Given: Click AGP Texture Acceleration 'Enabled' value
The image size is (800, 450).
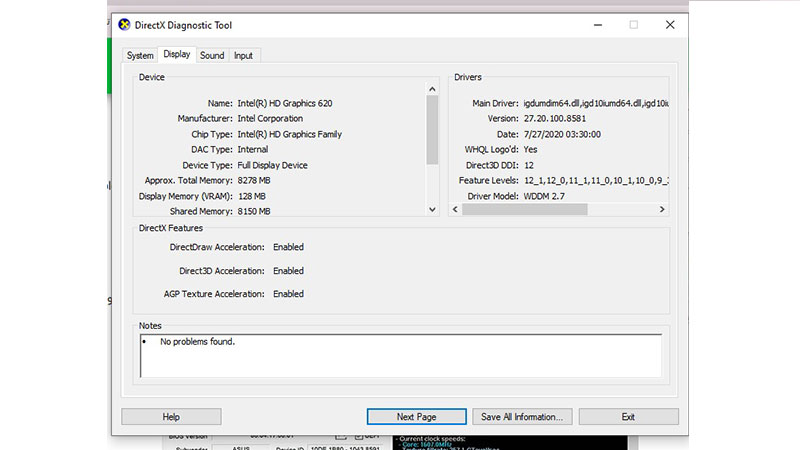Looking at the screenshot, I should (x=288, y=294).
